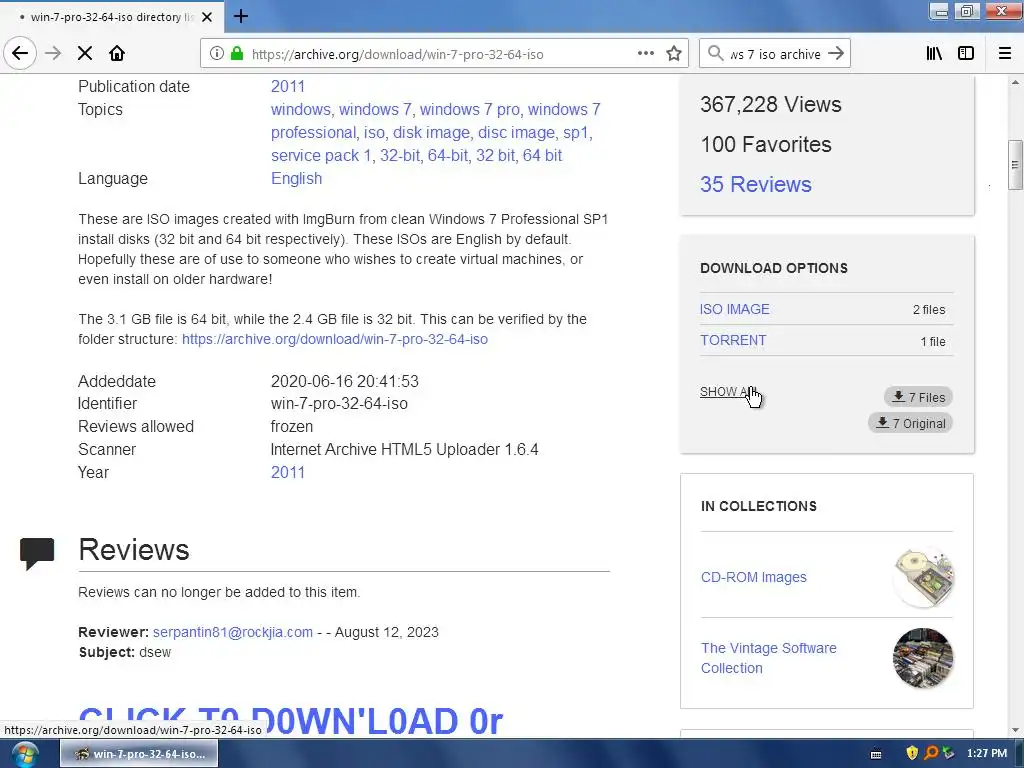1024x768 pixels.
Task: Open the hamburger application menu
Action: [x=1005, y=54]
